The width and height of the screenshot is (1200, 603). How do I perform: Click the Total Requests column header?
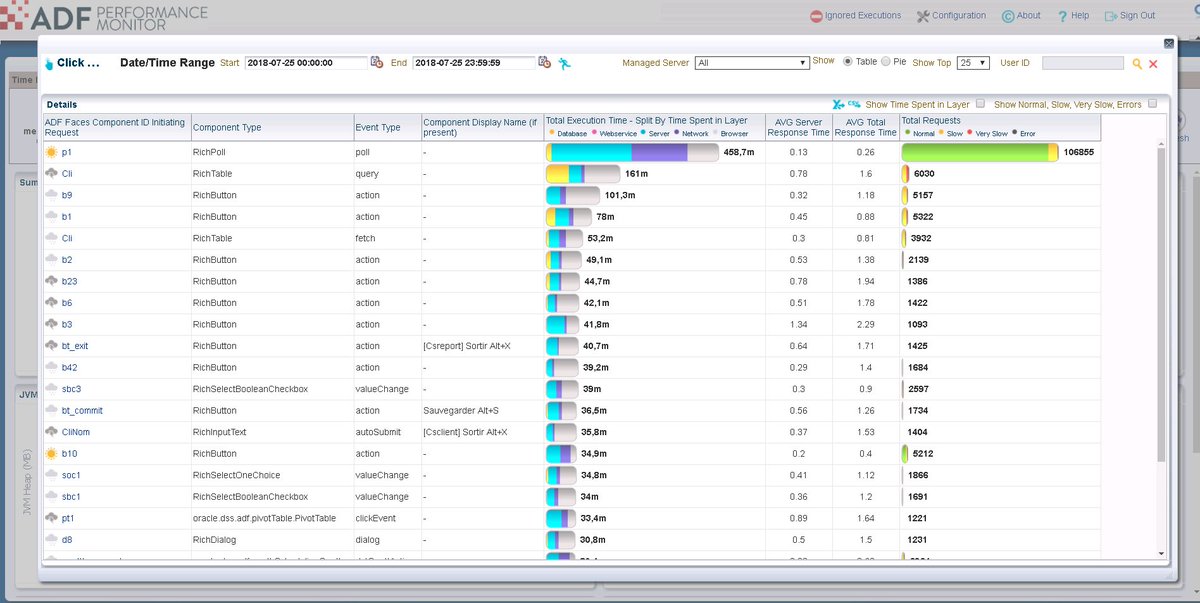[1000, 127]
